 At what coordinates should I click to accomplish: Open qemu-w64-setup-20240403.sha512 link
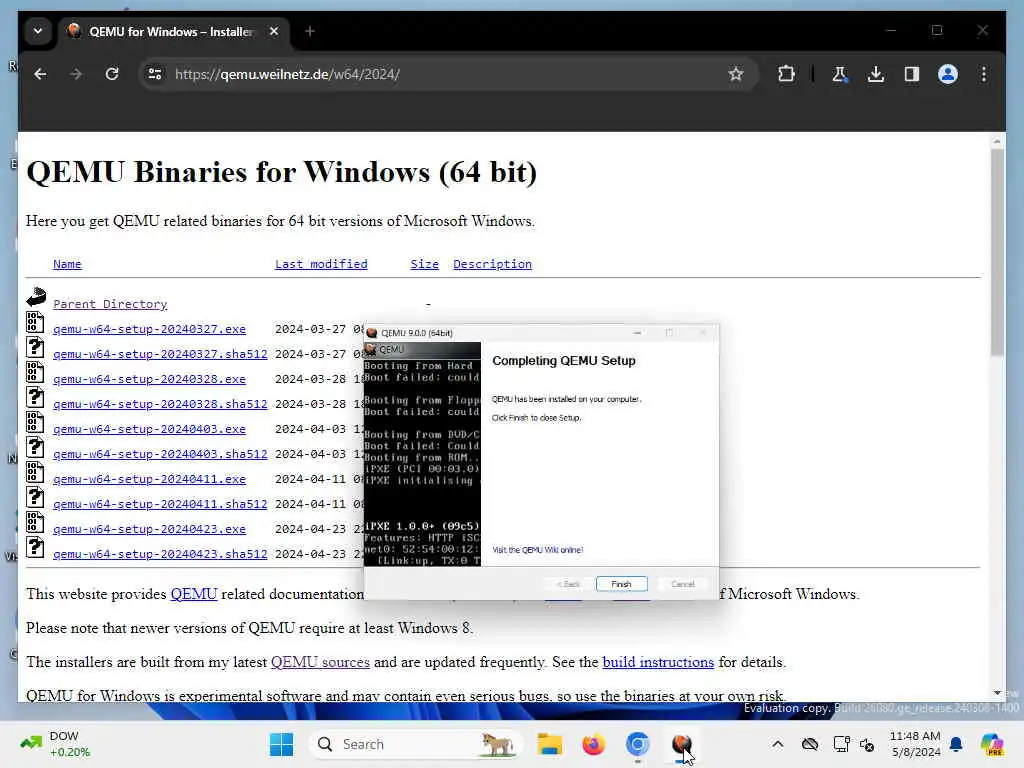[x=160, y=454]
